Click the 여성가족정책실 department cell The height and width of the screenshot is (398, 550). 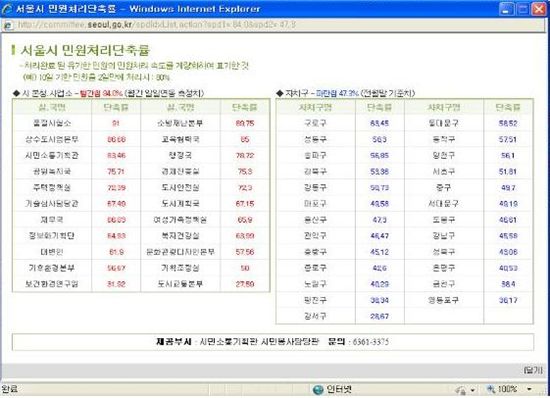[x=180, y=220]
